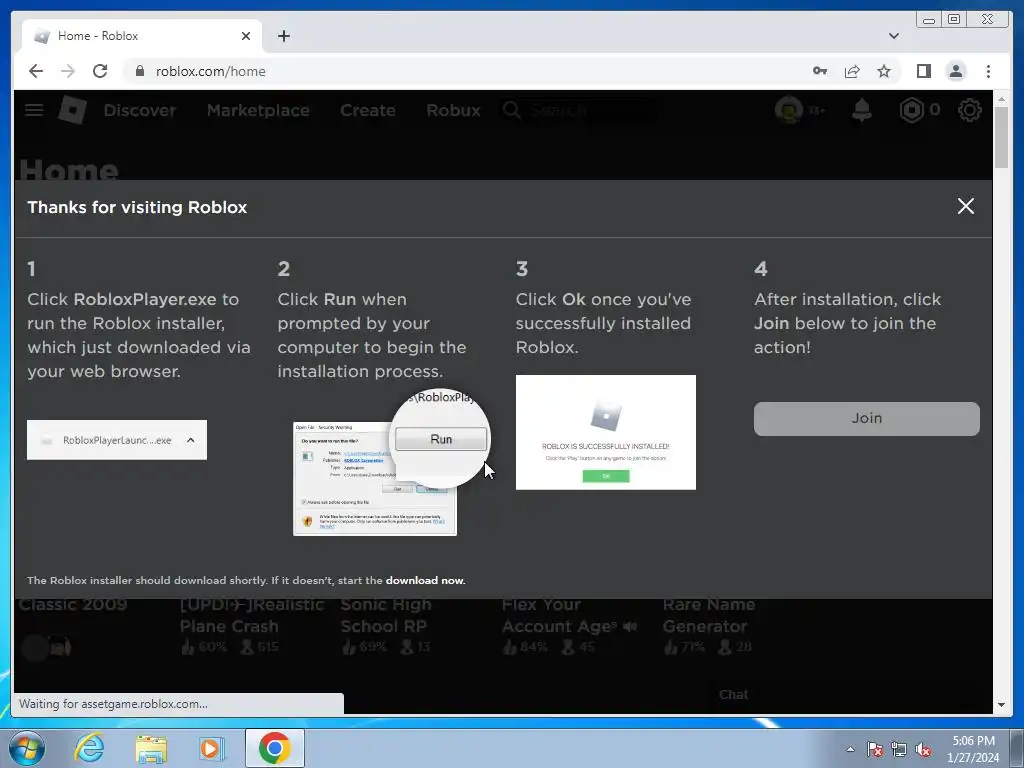Close the Home - Roblox tab
Image resolution: width=1024 pixels, height=768 pixels.
246,36
